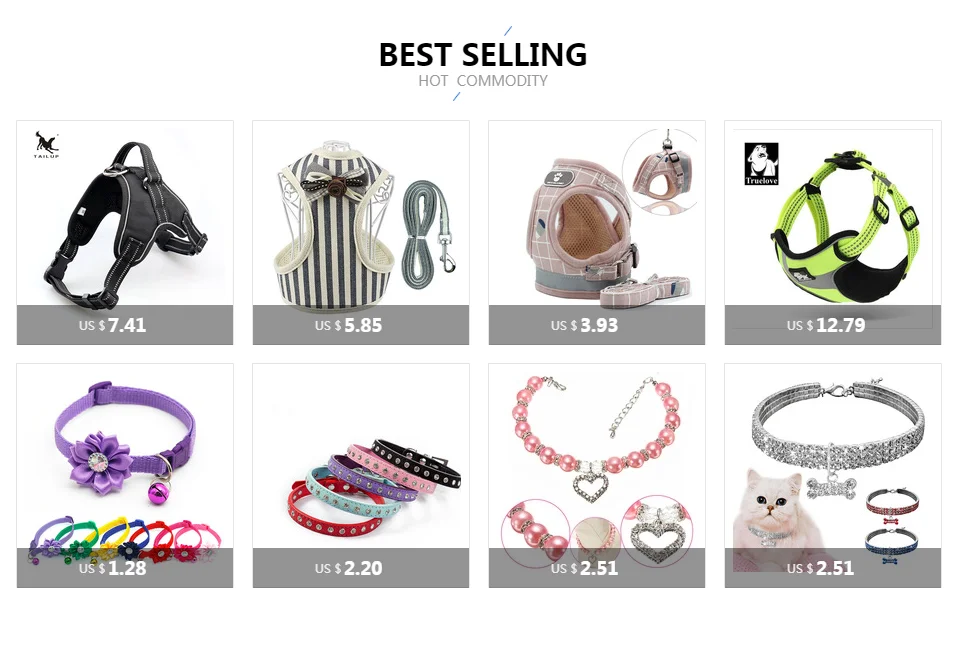The width and height of the screenshot is (958, 646).
Task: Click the TAILUP brand logo icon
Action: (x=46, y=145)
